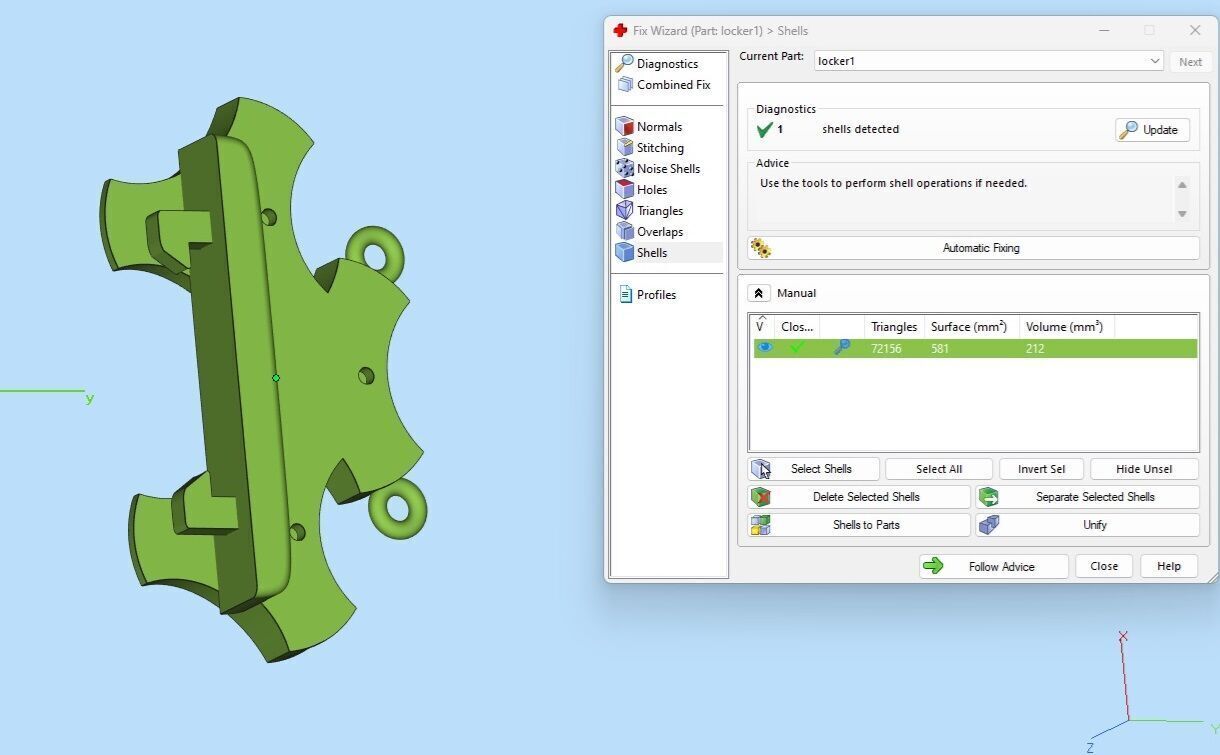This screenshot has width=1220, height=755.
Task: Open Help for the wizard
Action: click(x=1169, y=567)
